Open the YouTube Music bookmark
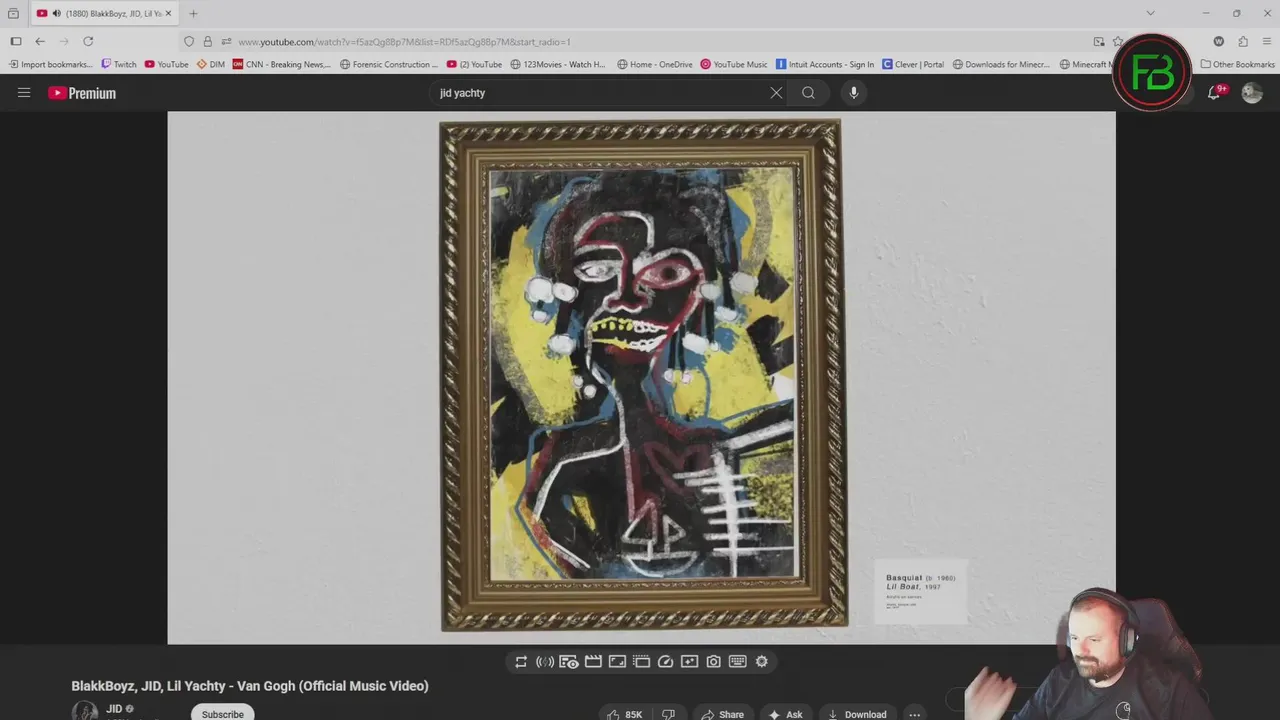Screen dimensions: 1280x720 point(734,64)
